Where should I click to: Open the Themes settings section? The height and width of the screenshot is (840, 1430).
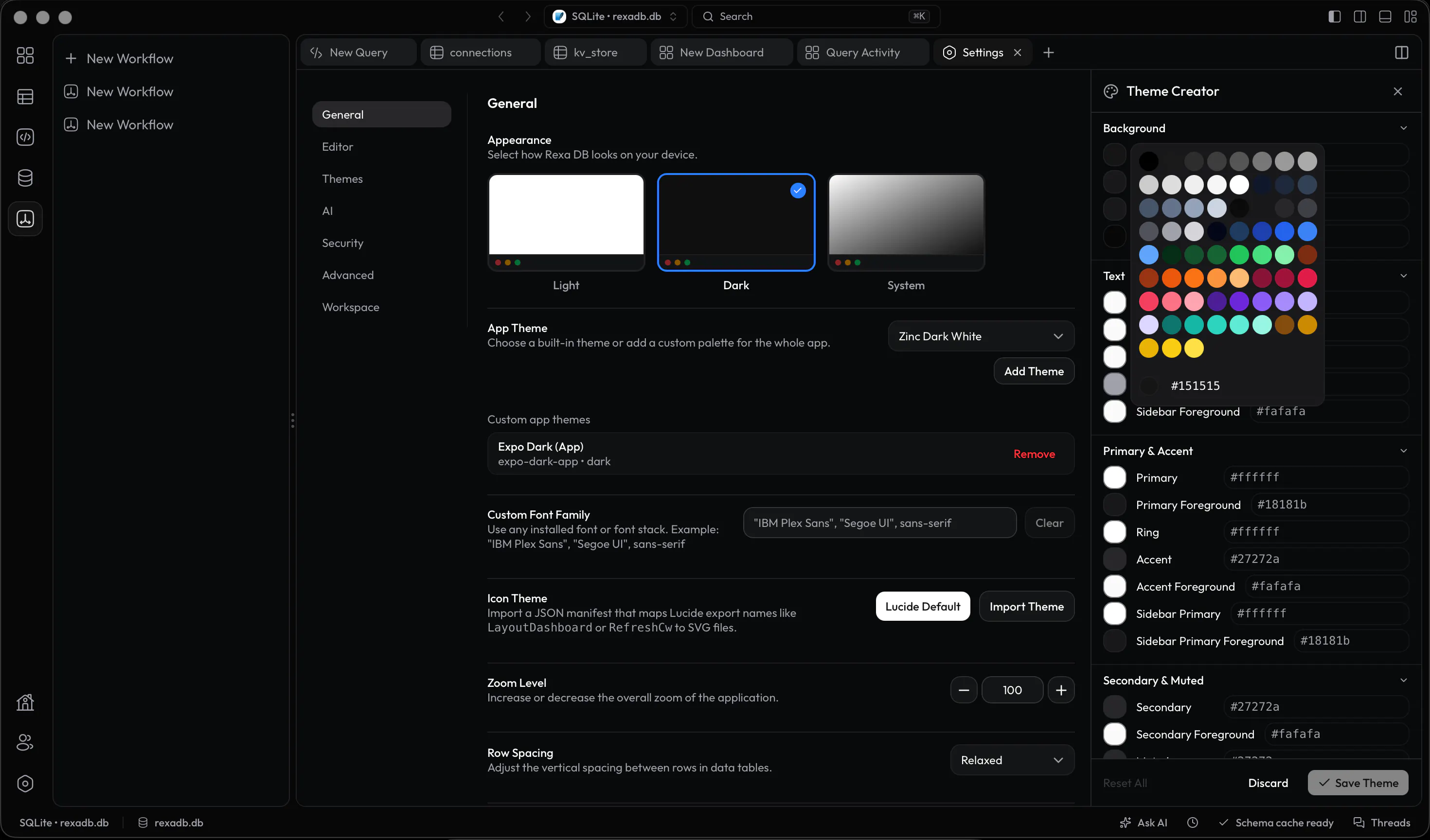(381, 179)
